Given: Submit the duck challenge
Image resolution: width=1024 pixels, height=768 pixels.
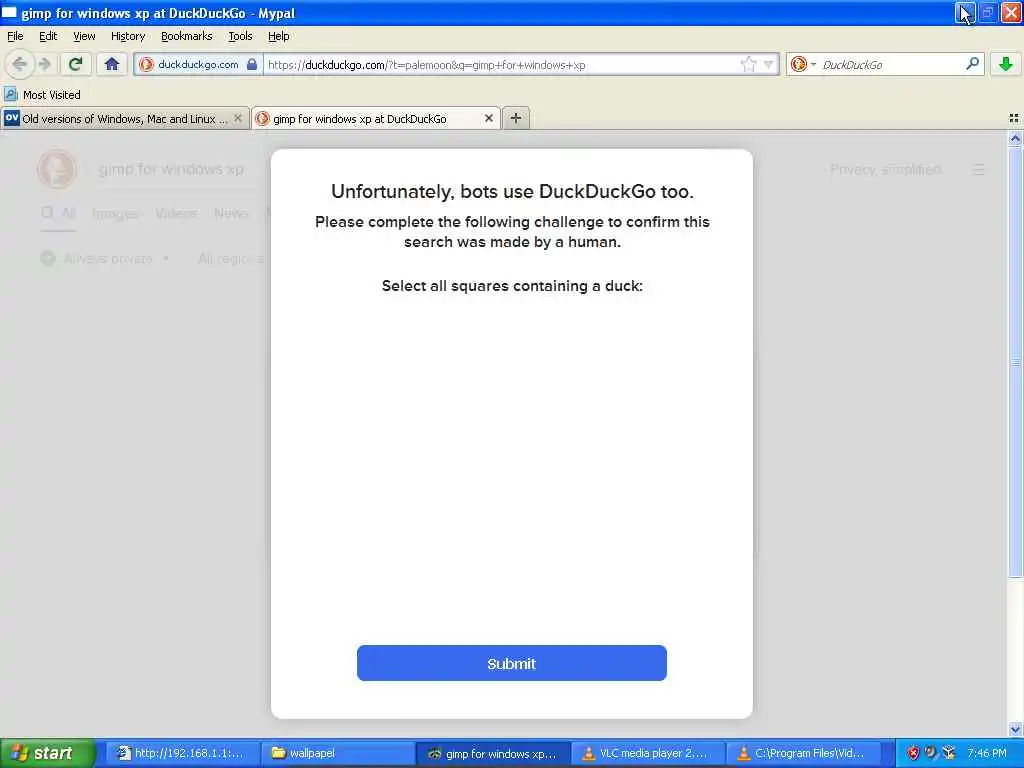Looking at the screenshot, I should click(511, 663).
